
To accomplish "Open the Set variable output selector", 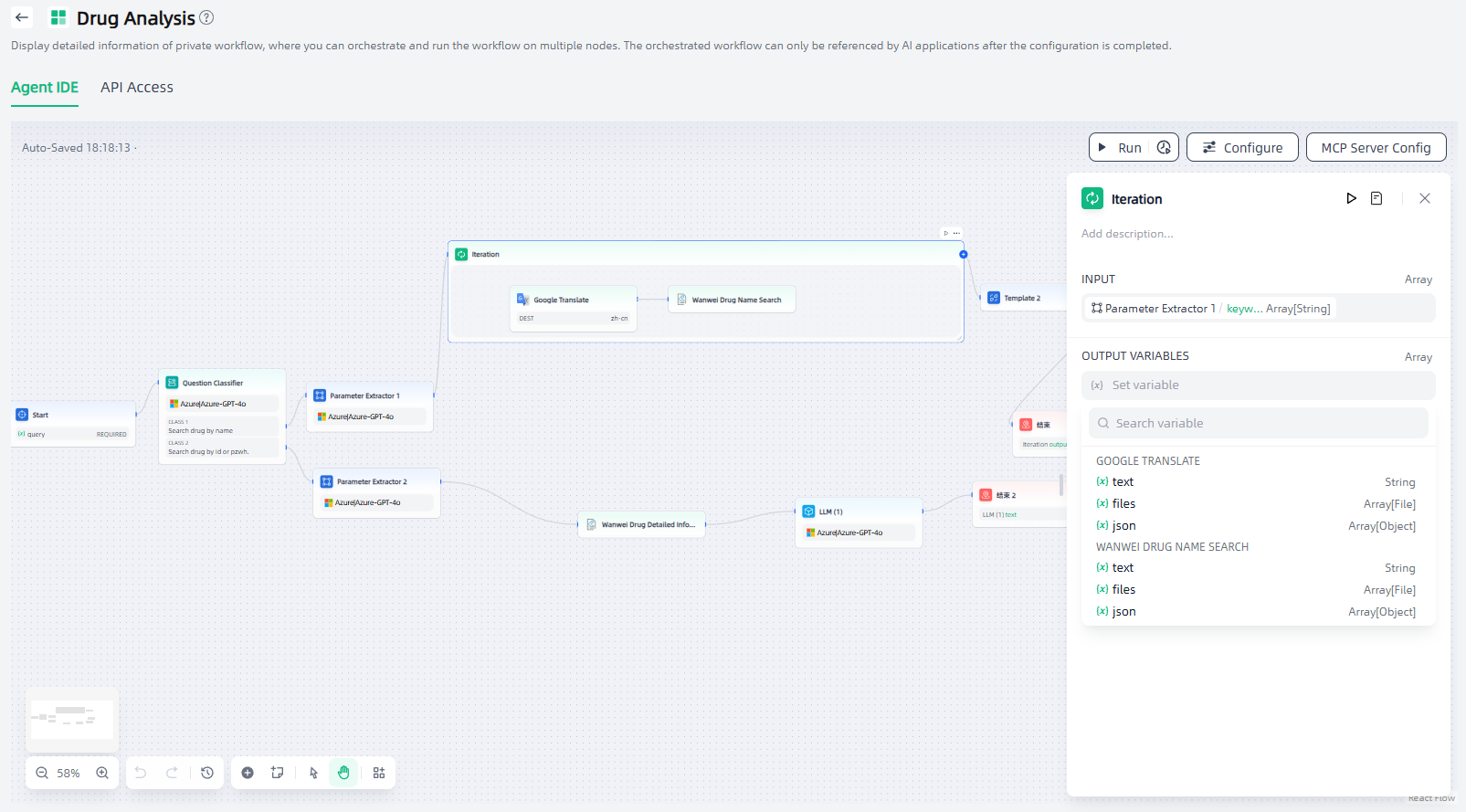I will 1258,385.
